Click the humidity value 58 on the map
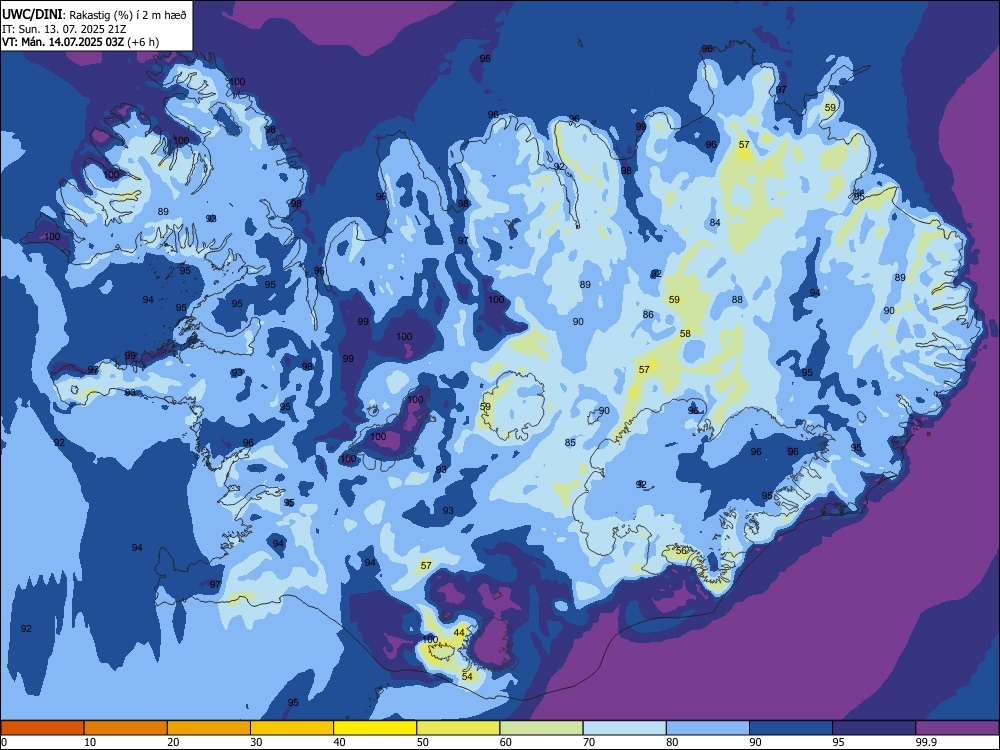This screenshot has height=750, width=1000. click(685, 334)
